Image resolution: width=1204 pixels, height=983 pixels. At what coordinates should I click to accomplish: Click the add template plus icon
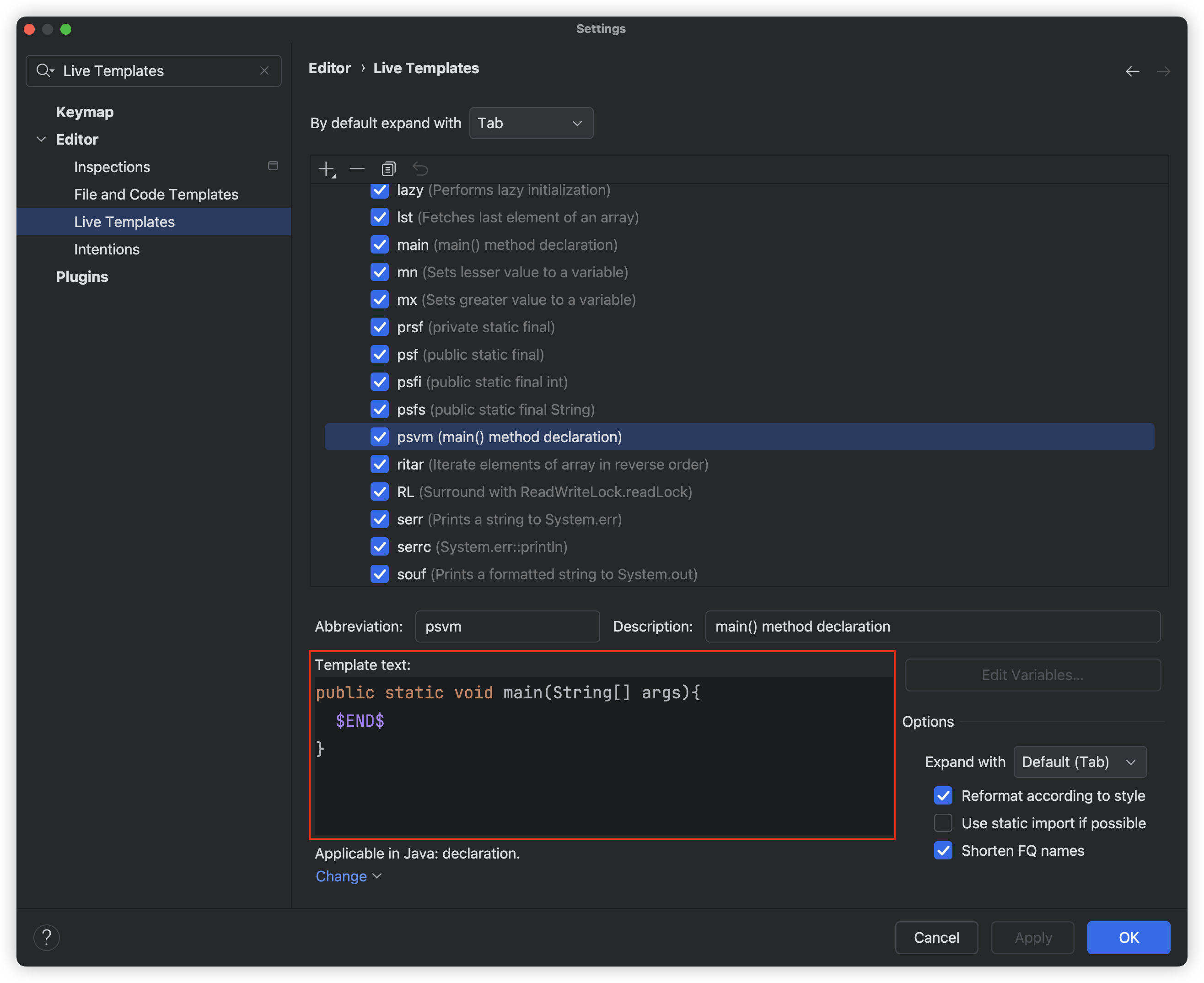pyautogui.click(x=327, y=169)
